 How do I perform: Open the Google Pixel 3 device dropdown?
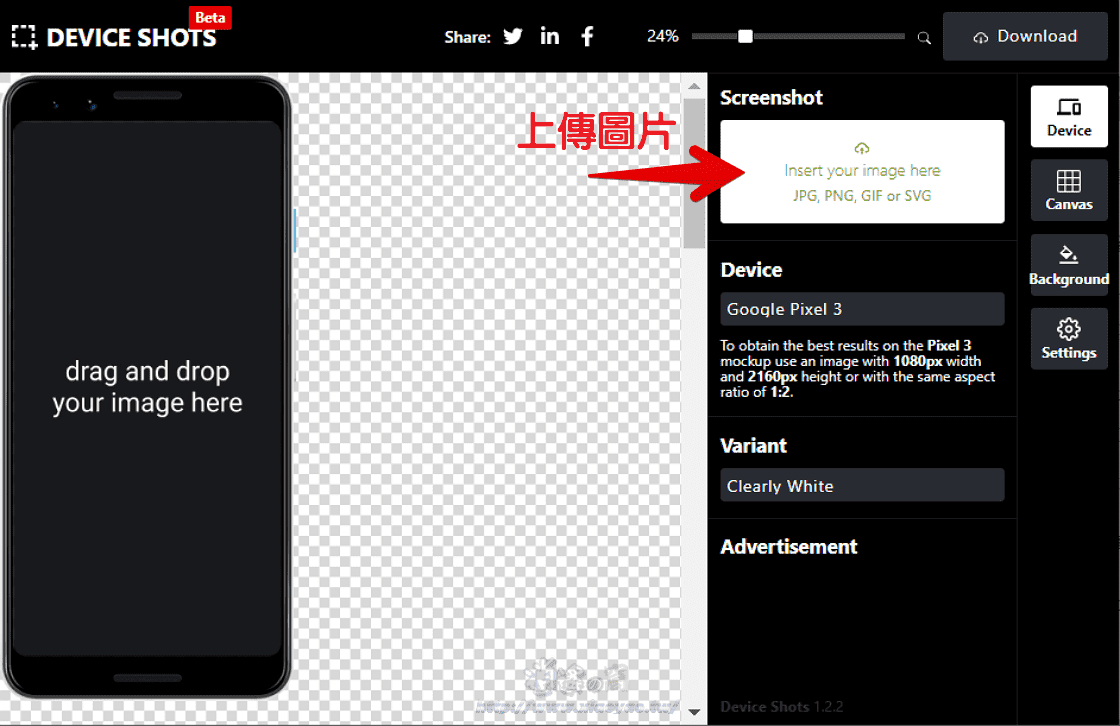862,309
